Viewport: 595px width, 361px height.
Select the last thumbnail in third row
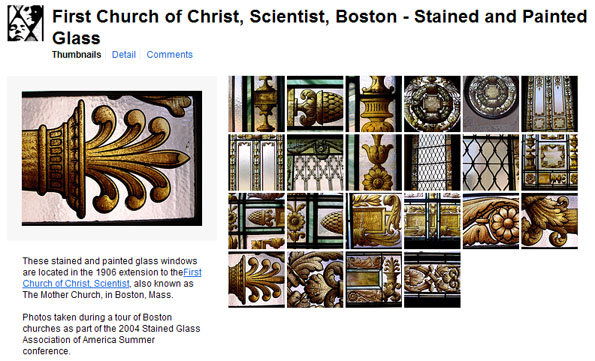point(549,221)
